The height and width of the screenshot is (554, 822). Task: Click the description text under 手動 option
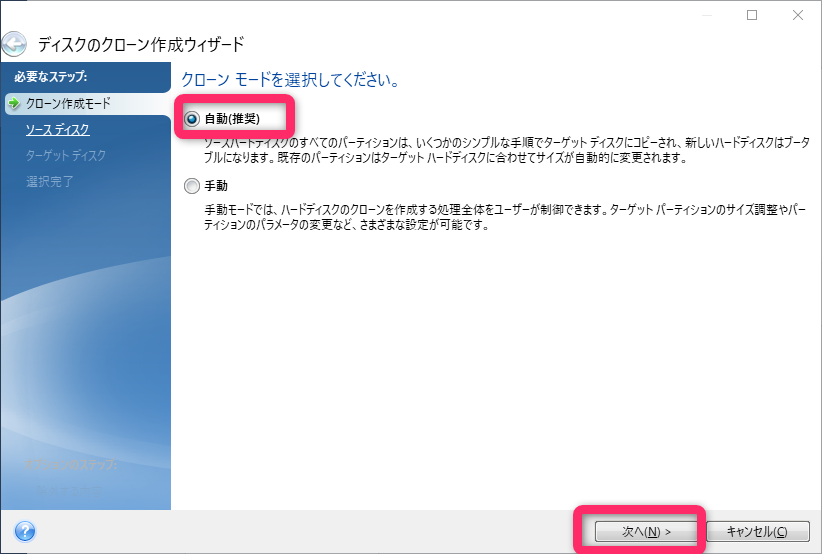click(505, 218)
